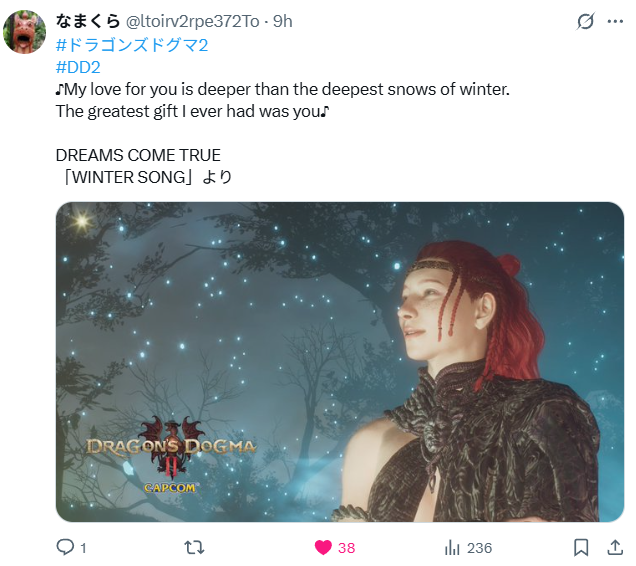636x566 pixels.
Task: Click the 236 views count
Action: [x=479, y=548]
